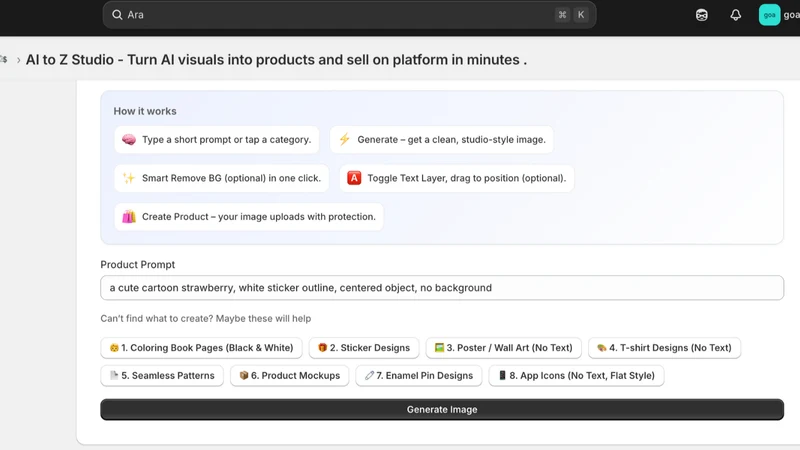Pick the Seamless Patterns category
The width and height of the screenshot is (800, 450).
tap(162, 376)
